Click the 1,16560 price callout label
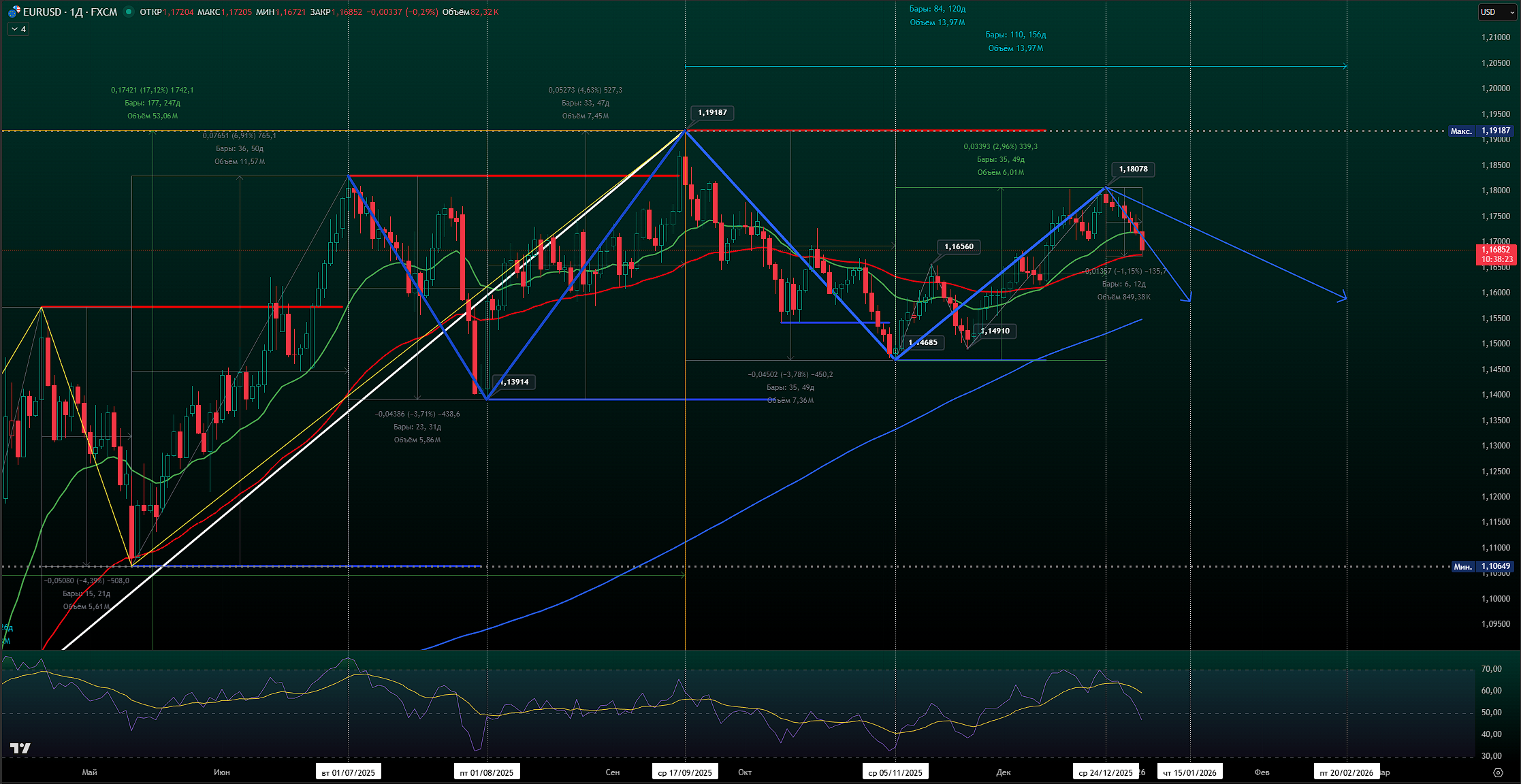Image resolution: width=1521 pixels, height=784 pixels. [959, 246]
